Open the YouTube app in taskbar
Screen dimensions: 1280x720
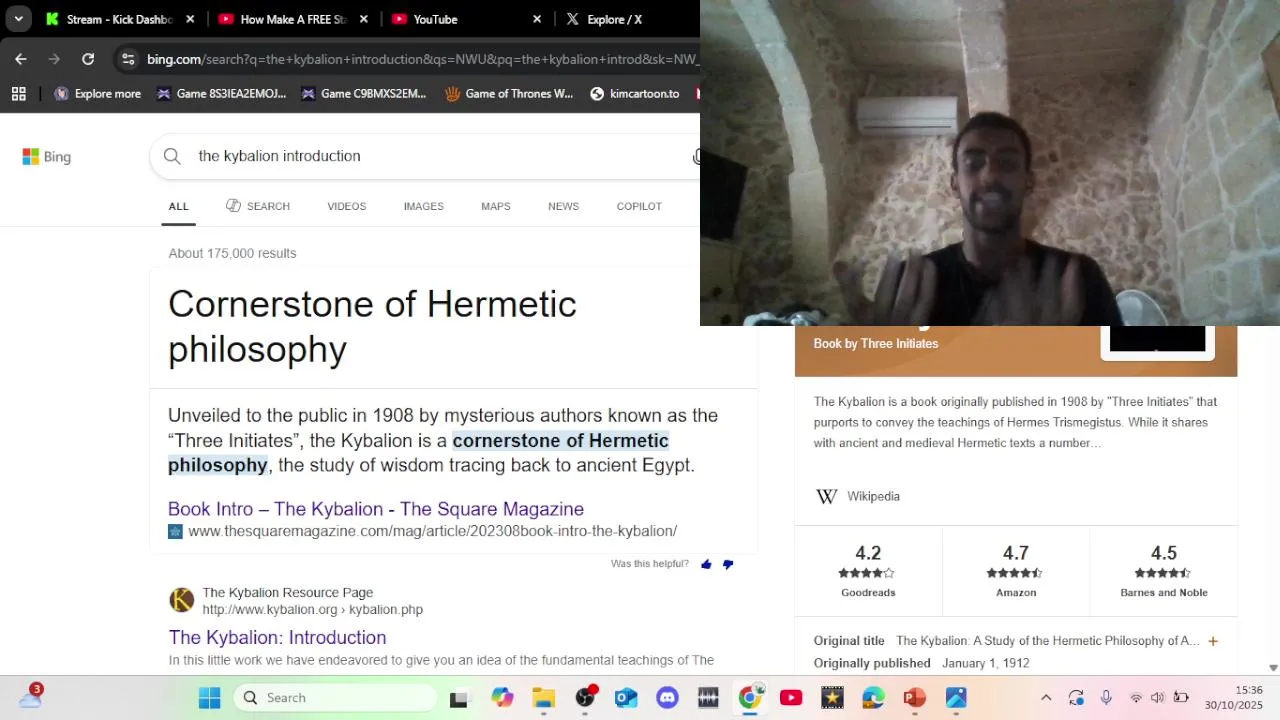(x=791, y=698)
